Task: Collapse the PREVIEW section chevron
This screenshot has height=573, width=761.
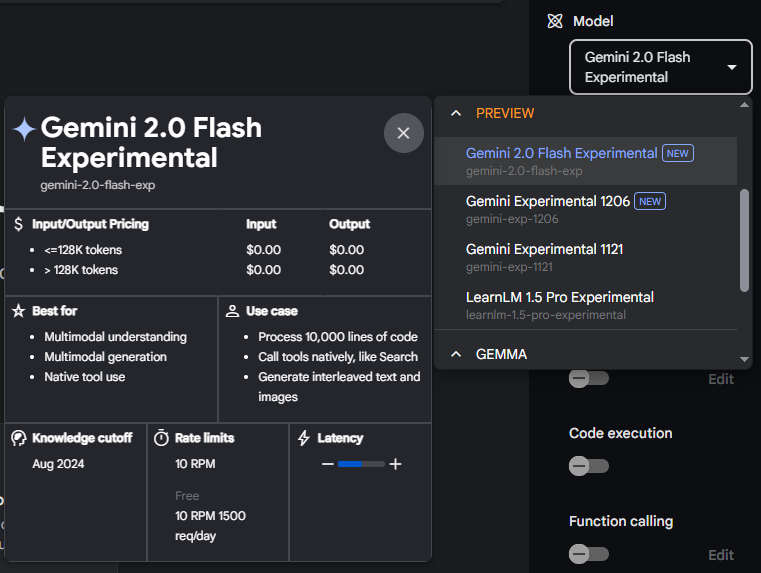Action: click(456, 113)
